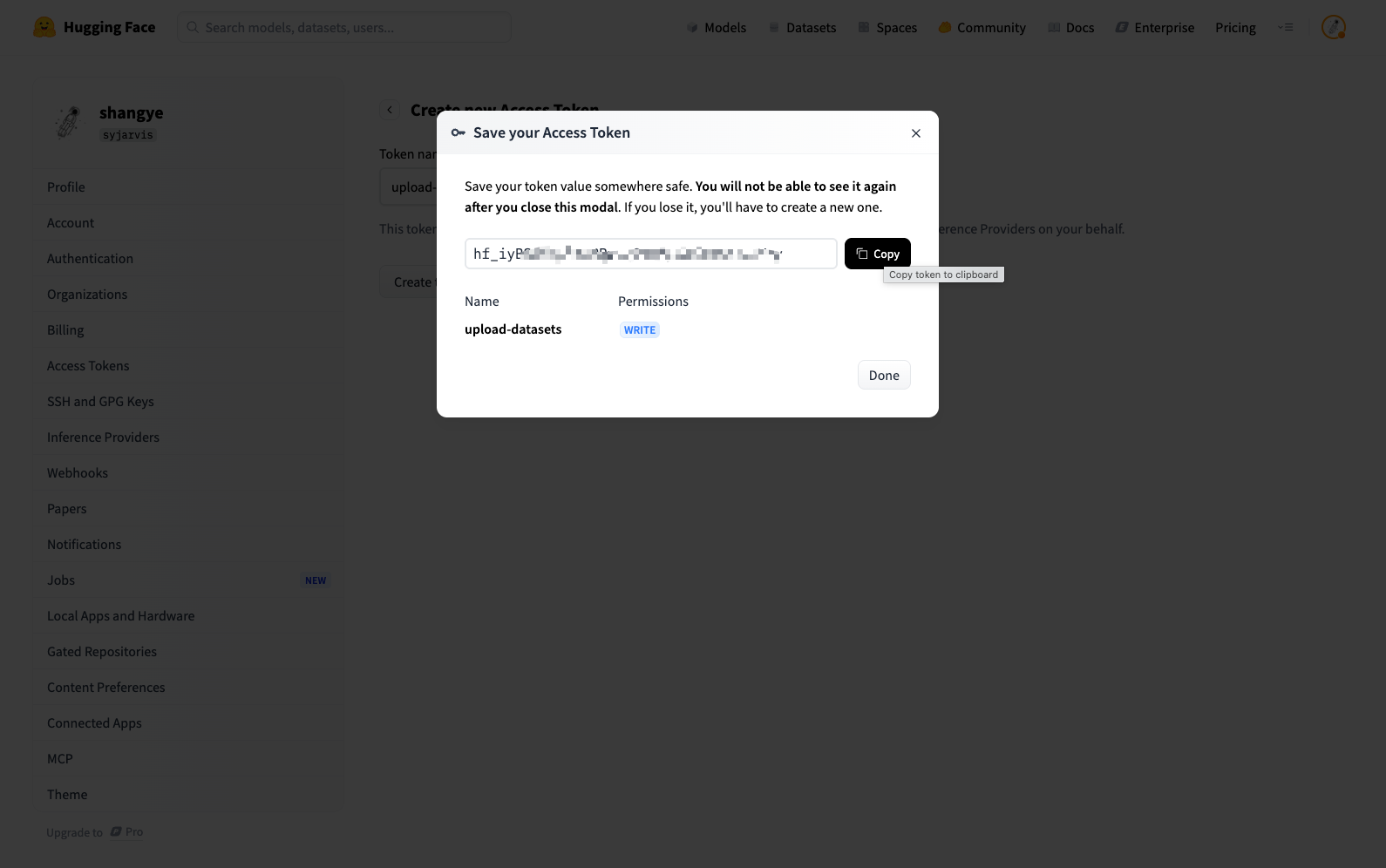Click the upload-datasets token name
The width and height of the screenshot is (1386, 868).
point(513,329)
